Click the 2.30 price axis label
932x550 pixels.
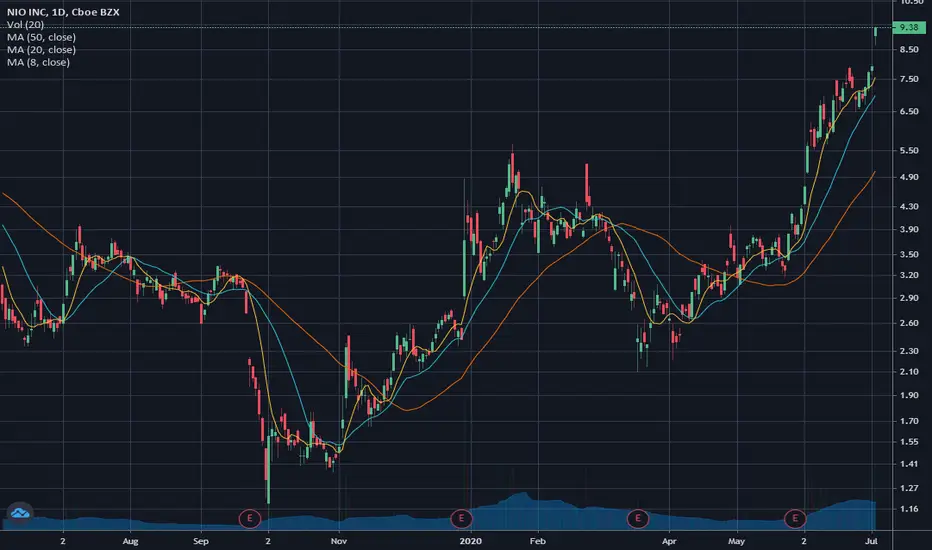(x=909, y=351)
